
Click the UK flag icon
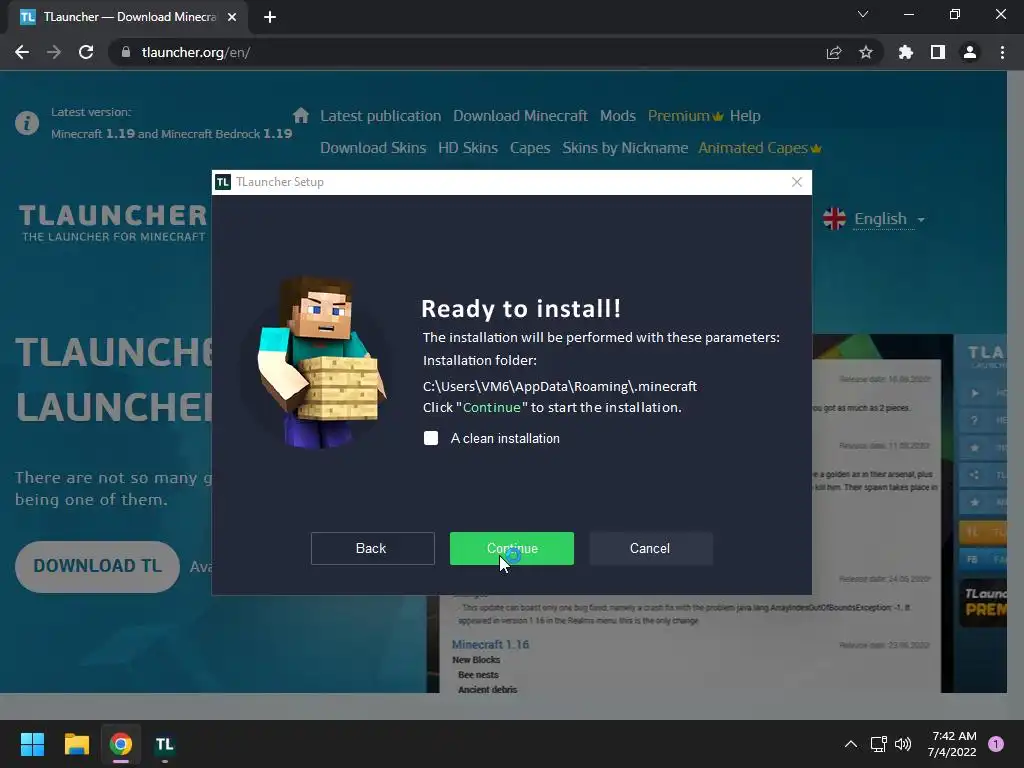coord(835,219)
